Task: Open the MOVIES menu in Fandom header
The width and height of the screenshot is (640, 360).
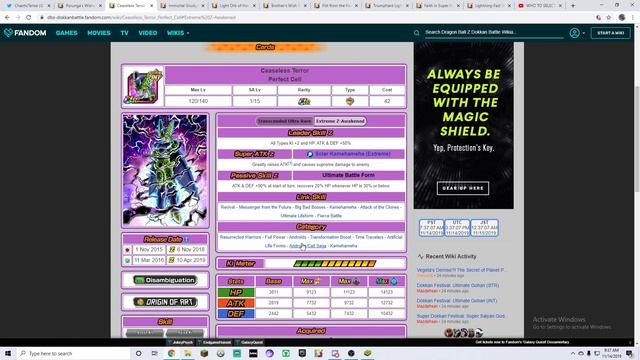Action: (99, 33)
